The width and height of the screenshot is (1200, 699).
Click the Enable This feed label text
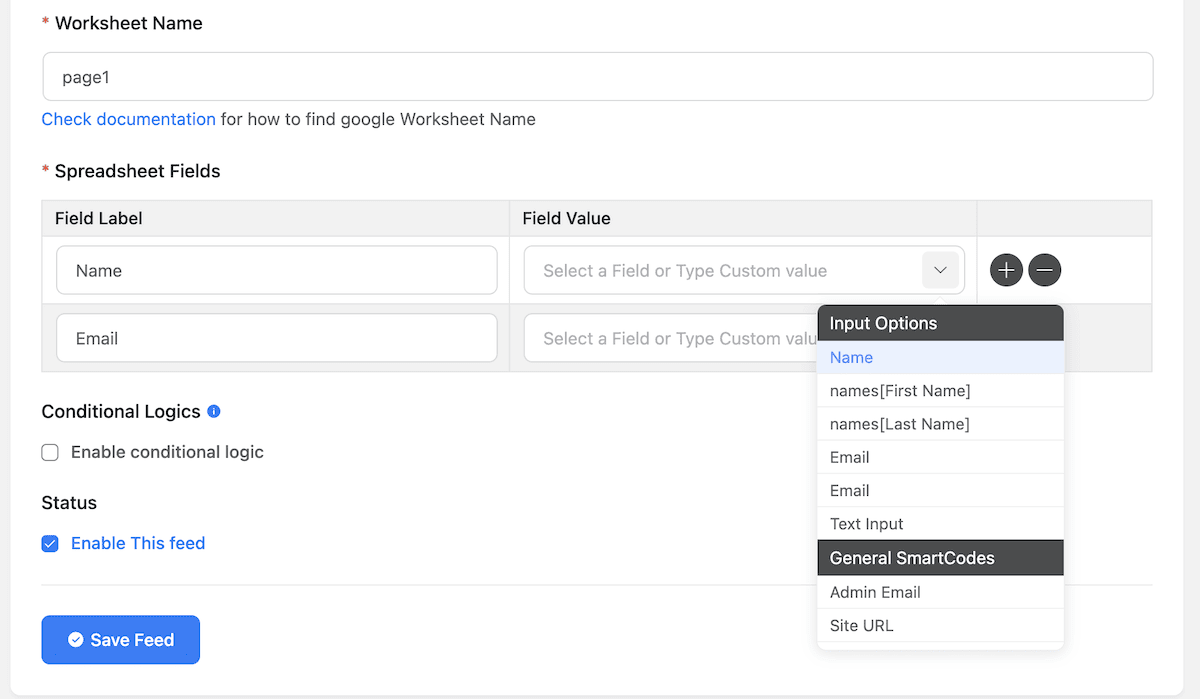tap(138, 543)
